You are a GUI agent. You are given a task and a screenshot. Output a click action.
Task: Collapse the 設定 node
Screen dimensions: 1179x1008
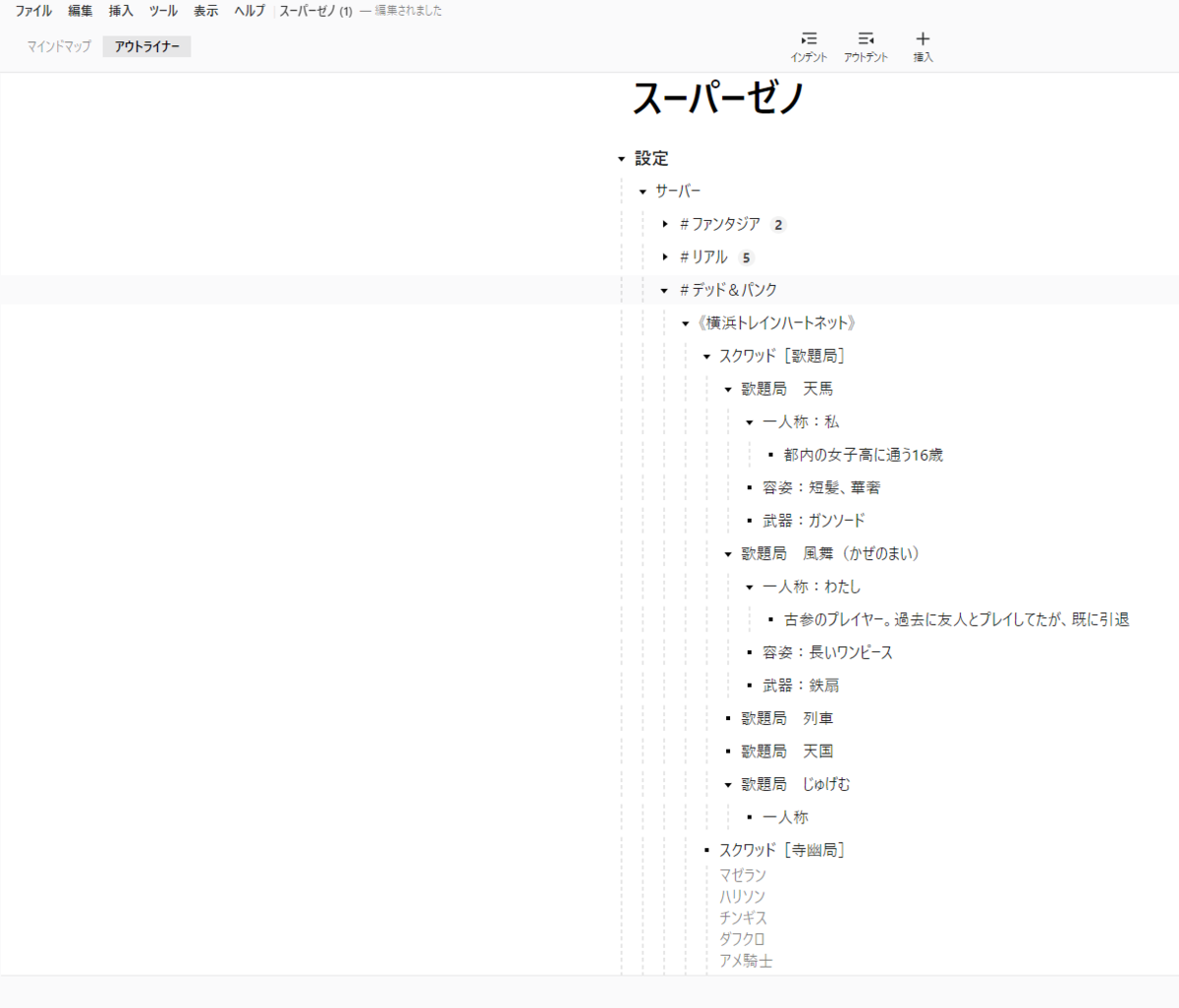tap(621, 159)
